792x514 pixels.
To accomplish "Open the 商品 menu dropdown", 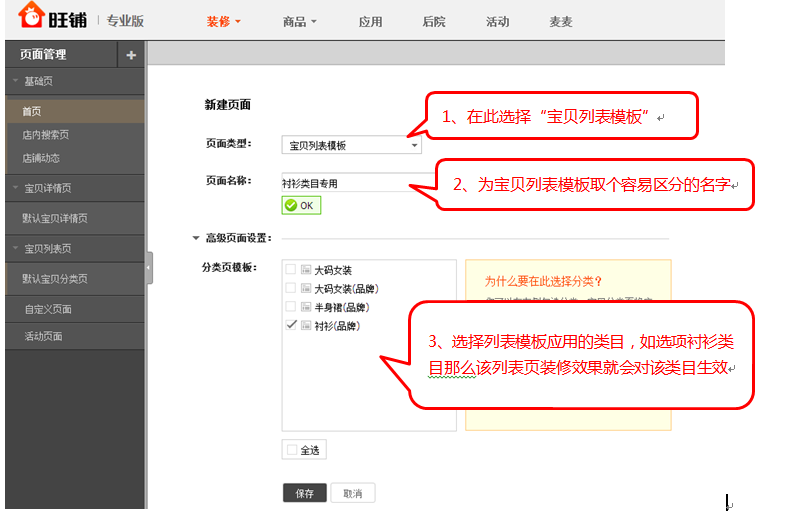I will tap(300, 22).
